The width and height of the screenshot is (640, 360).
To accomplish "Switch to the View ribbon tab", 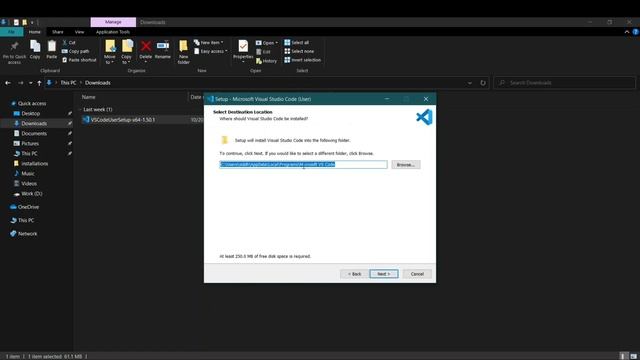I will point(79,32).
